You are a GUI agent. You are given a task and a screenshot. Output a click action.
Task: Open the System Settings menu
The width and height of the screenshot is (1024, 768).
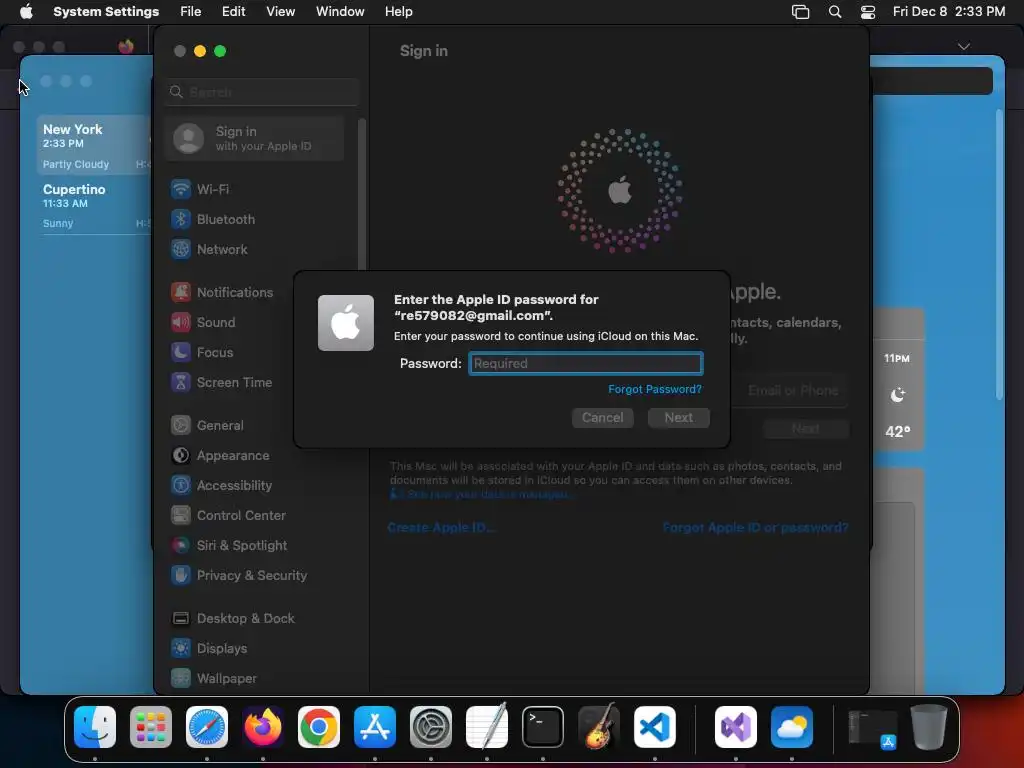point(106,12)
